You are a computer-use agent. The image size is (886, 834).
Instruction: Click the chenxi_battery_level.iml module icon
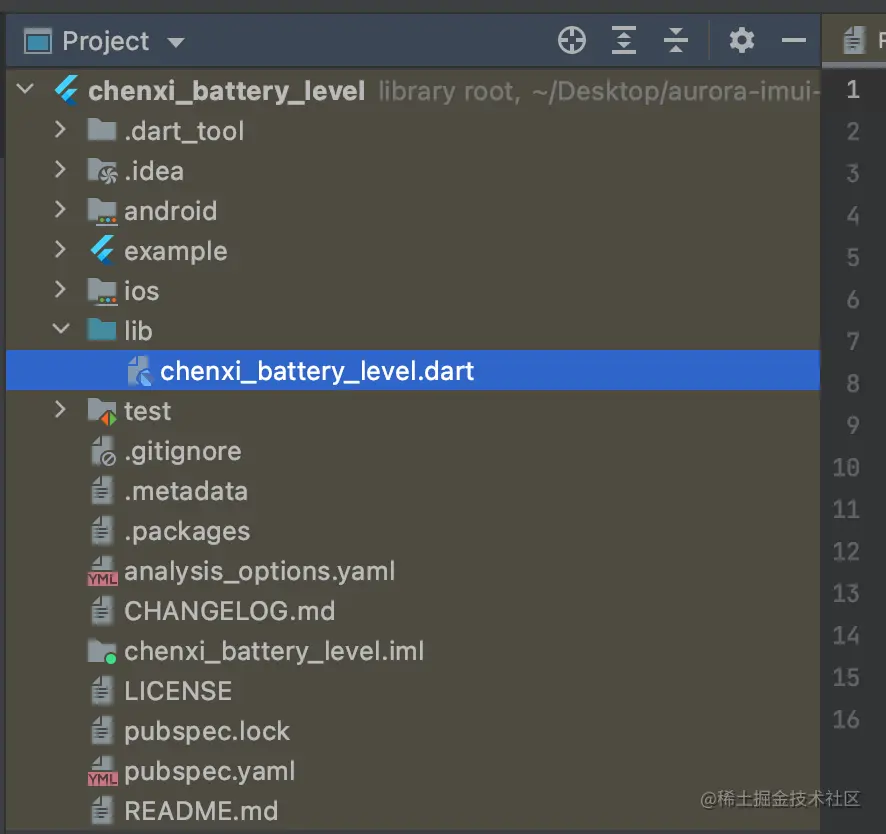coord(102,651)
